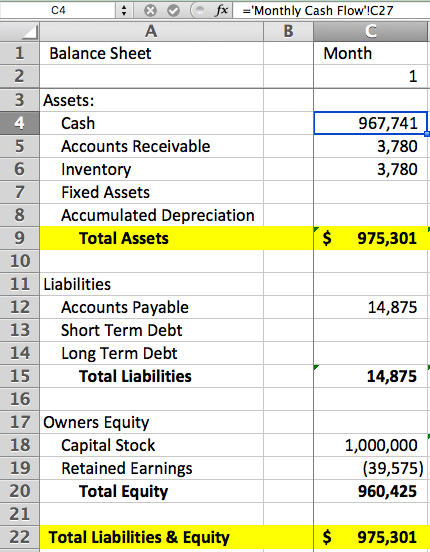Select Total Equity value 960,425
Viewport: 430px width, 552px height.
tap(371, 491)
